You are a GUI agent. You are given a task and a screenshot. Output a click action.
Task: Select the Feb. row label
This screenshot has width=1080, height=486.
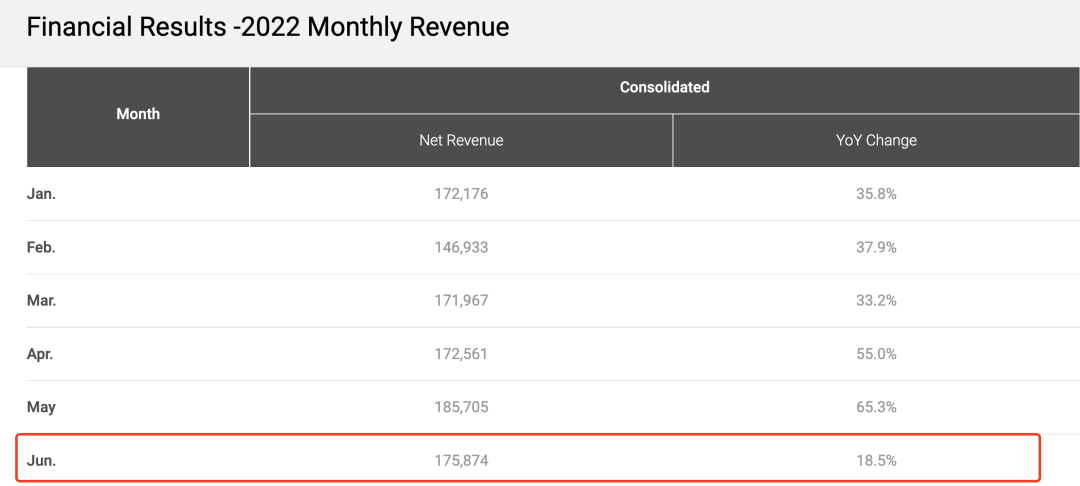point(41,247)
